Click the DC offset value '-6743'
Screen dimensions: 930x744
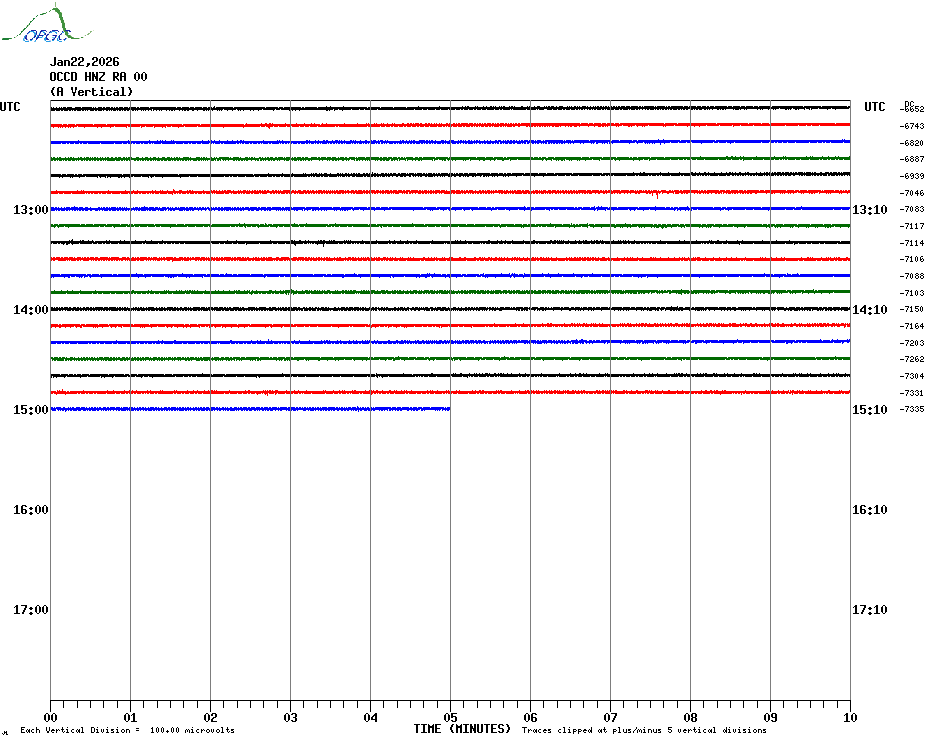(912, 126)
